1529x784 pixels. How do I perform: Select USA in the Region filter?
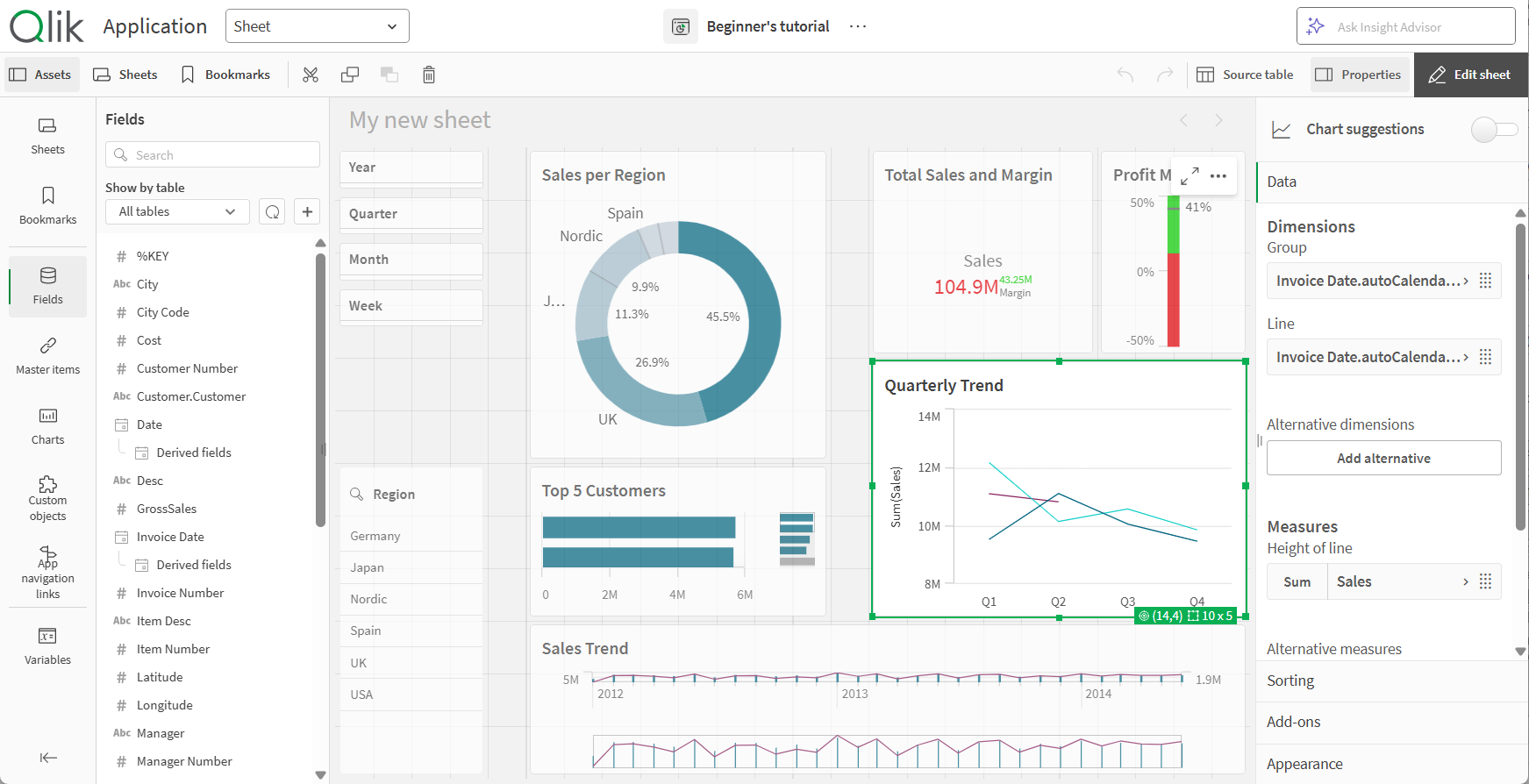(411, 695)
